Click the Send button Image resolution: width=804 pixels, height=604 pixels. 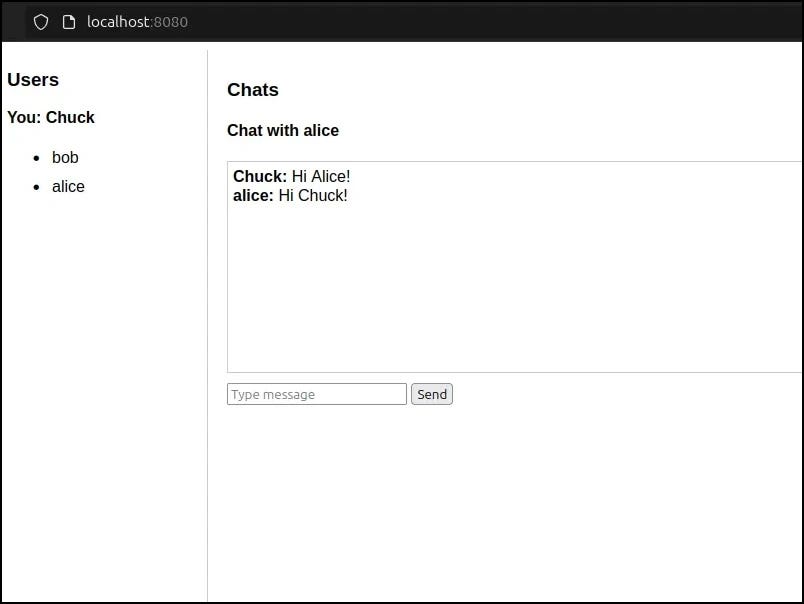(431, 394)
